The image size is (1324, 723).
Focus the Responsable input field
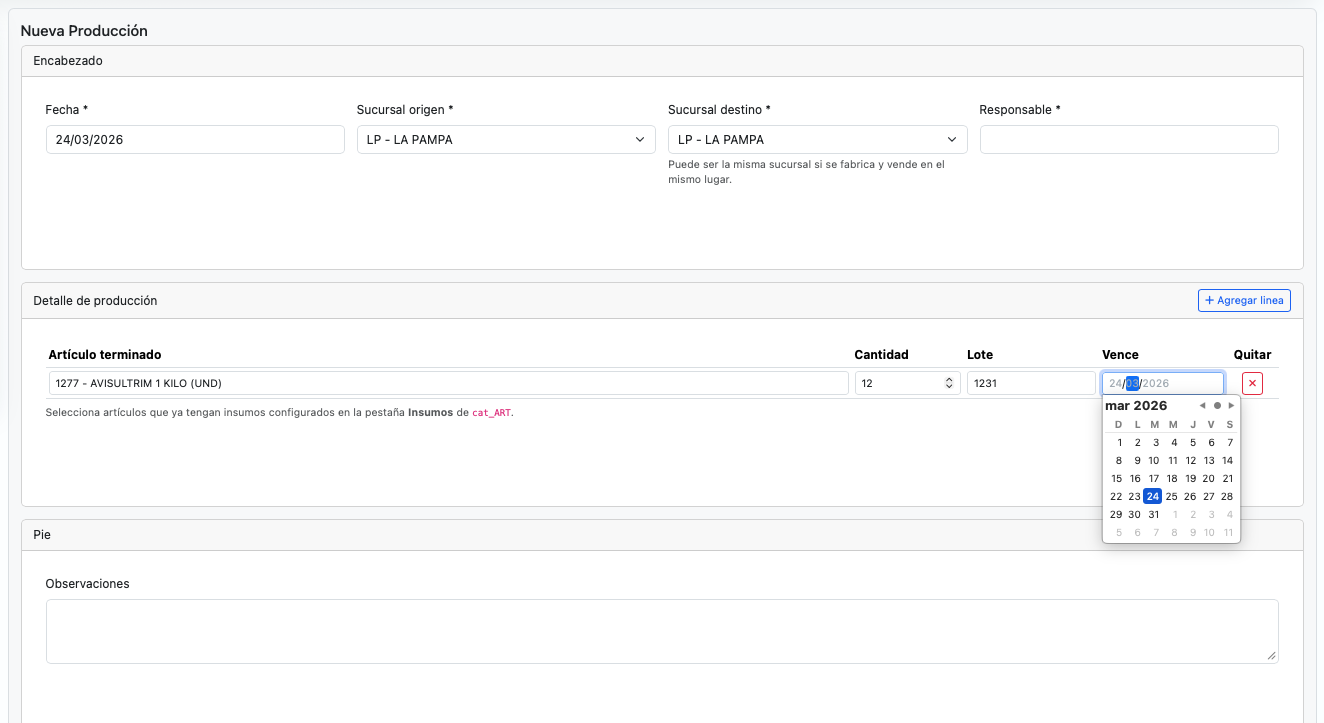[x=1128, y=140]
